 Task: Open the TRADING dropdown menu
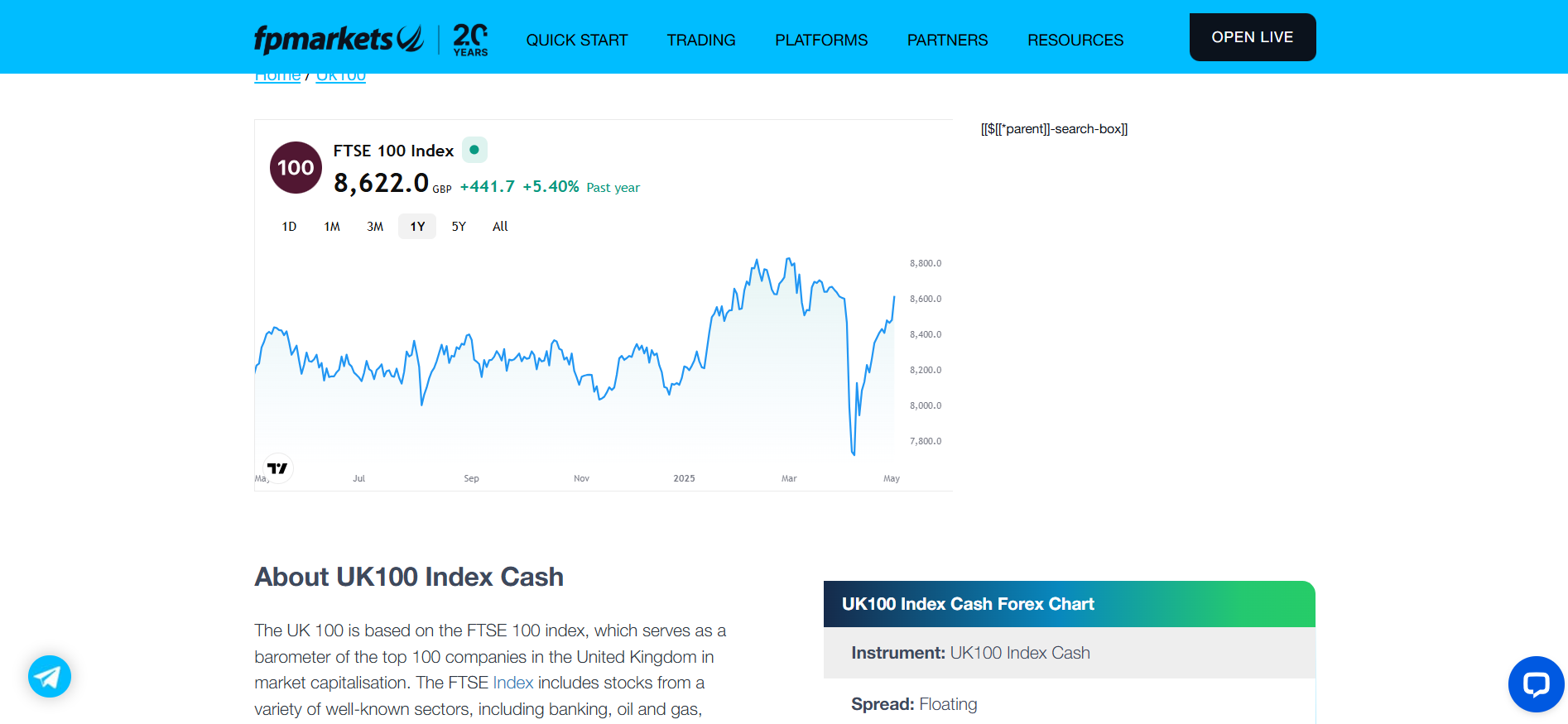[700, 40]
